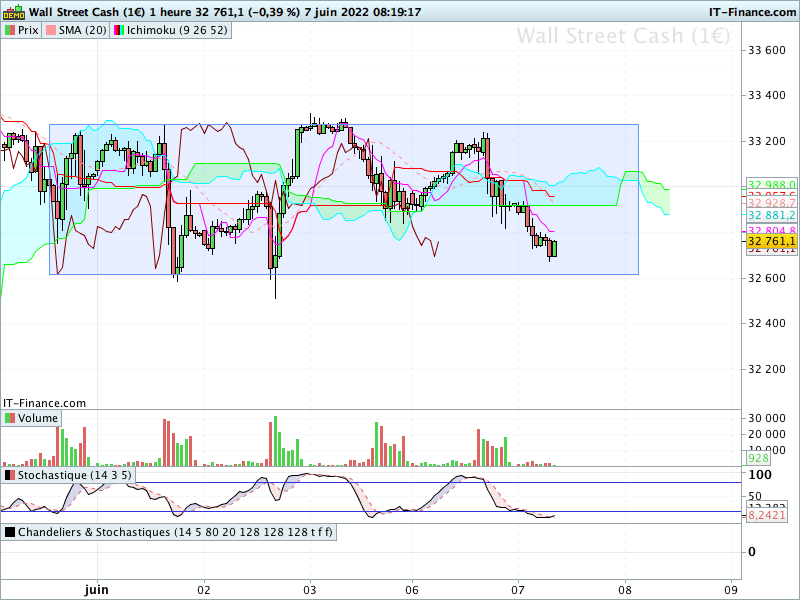Click the Volume indicator legend icon

10,418
